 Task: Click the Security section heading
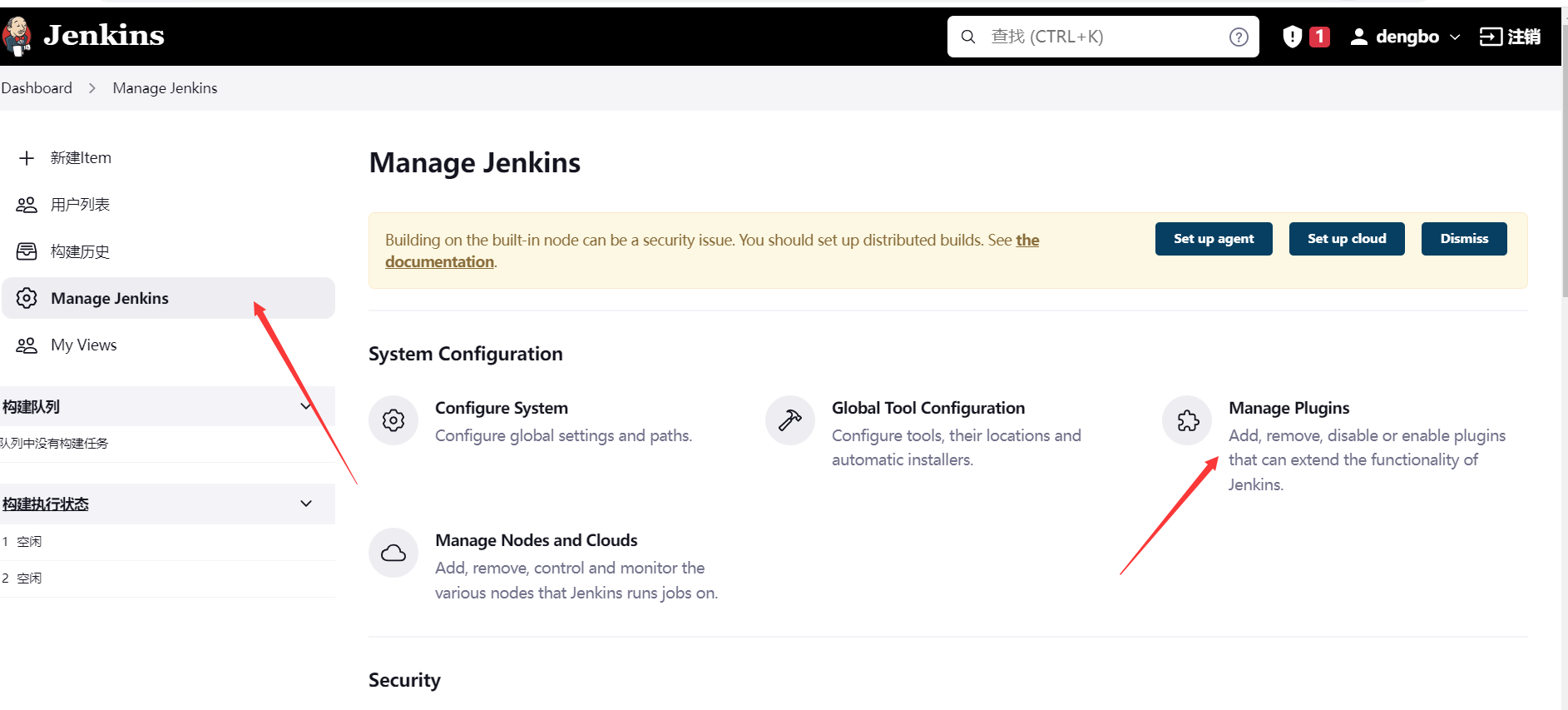[x=404, y=680]
